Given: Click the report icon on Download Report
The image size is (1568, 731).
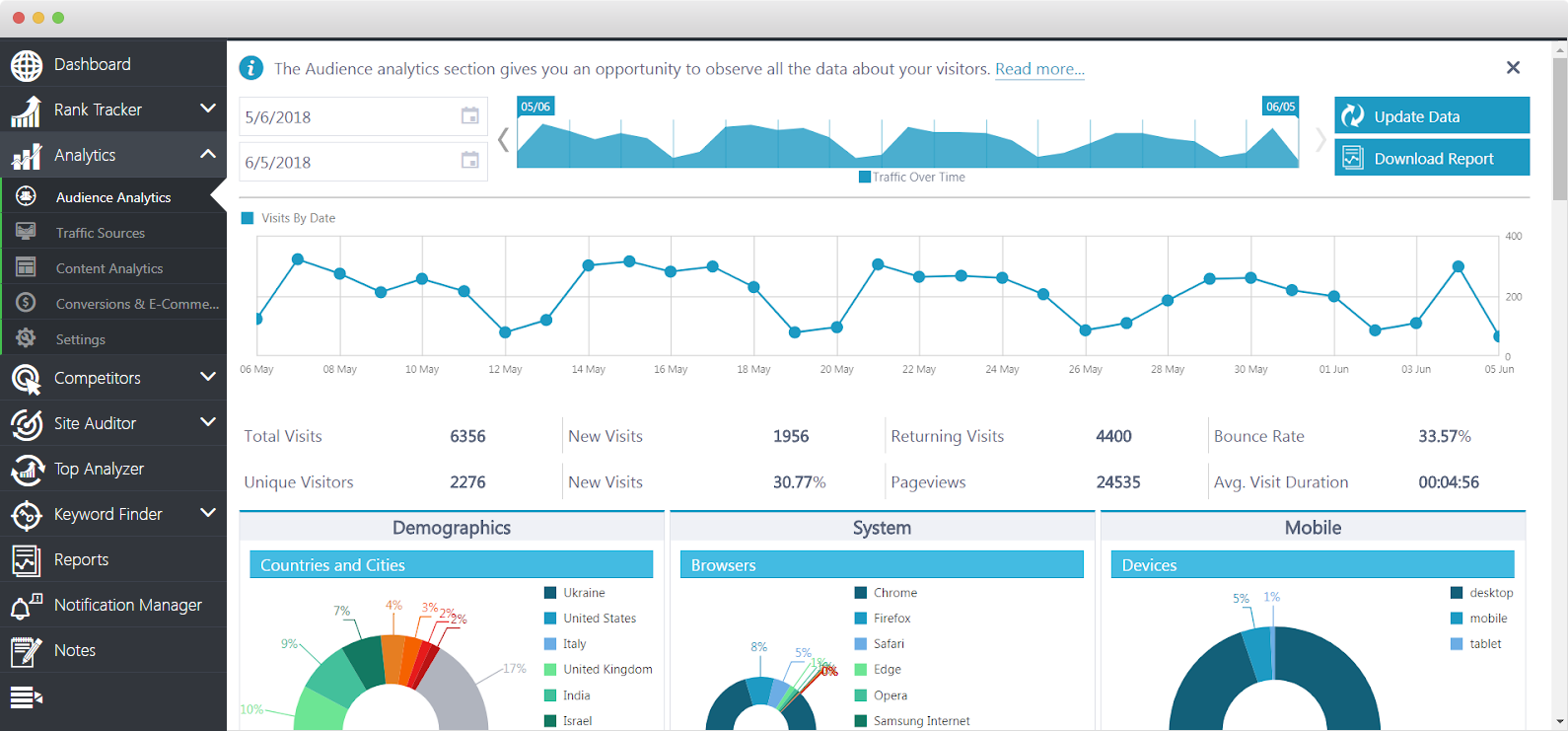Looking at the screenshot, I should pyautogui.click(x=1353, y=158).
